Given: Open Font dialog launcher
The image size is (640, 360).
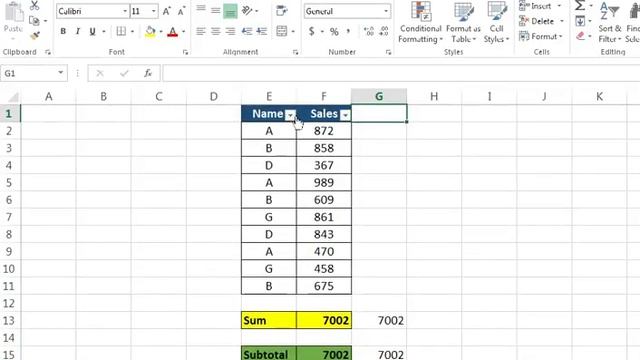Looking at the screenshot, I should pyautogui.click(x=185, y=52).
